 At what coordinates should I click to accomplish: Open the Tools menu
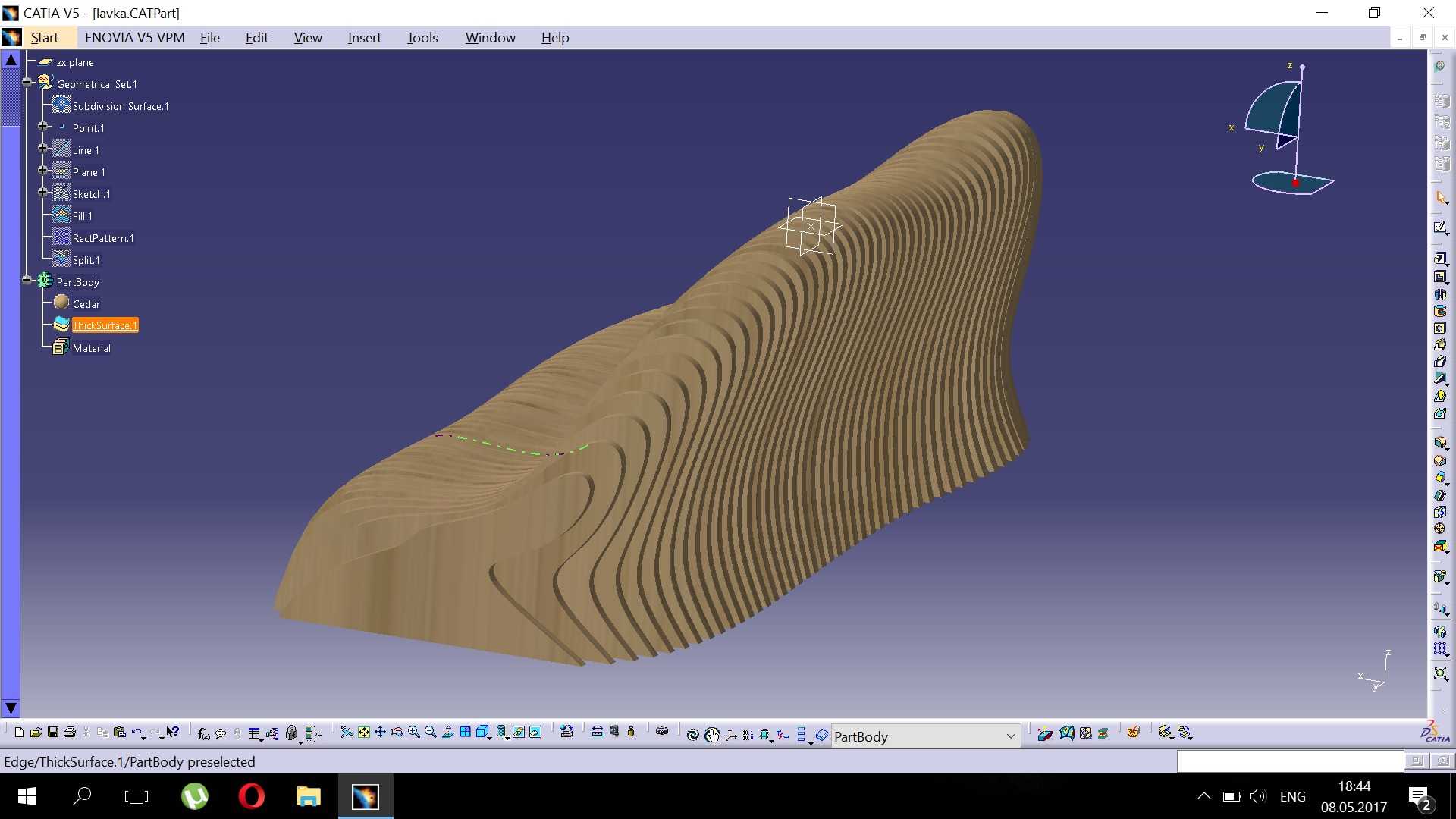click(422, 38)
